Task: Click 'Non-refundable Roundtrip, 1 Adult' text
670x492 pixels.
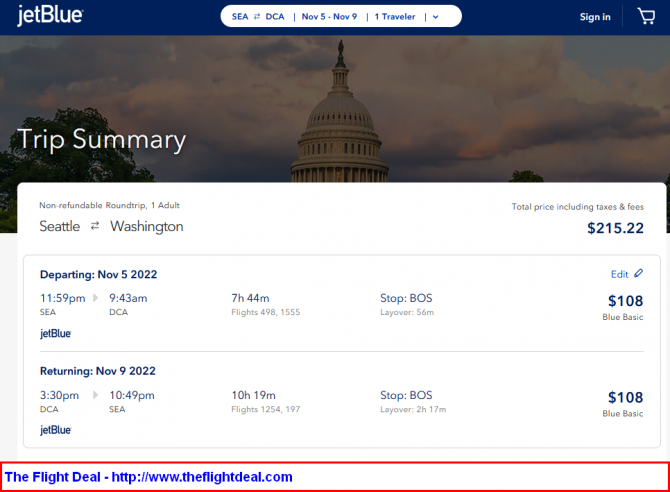Action: (109, 205)
